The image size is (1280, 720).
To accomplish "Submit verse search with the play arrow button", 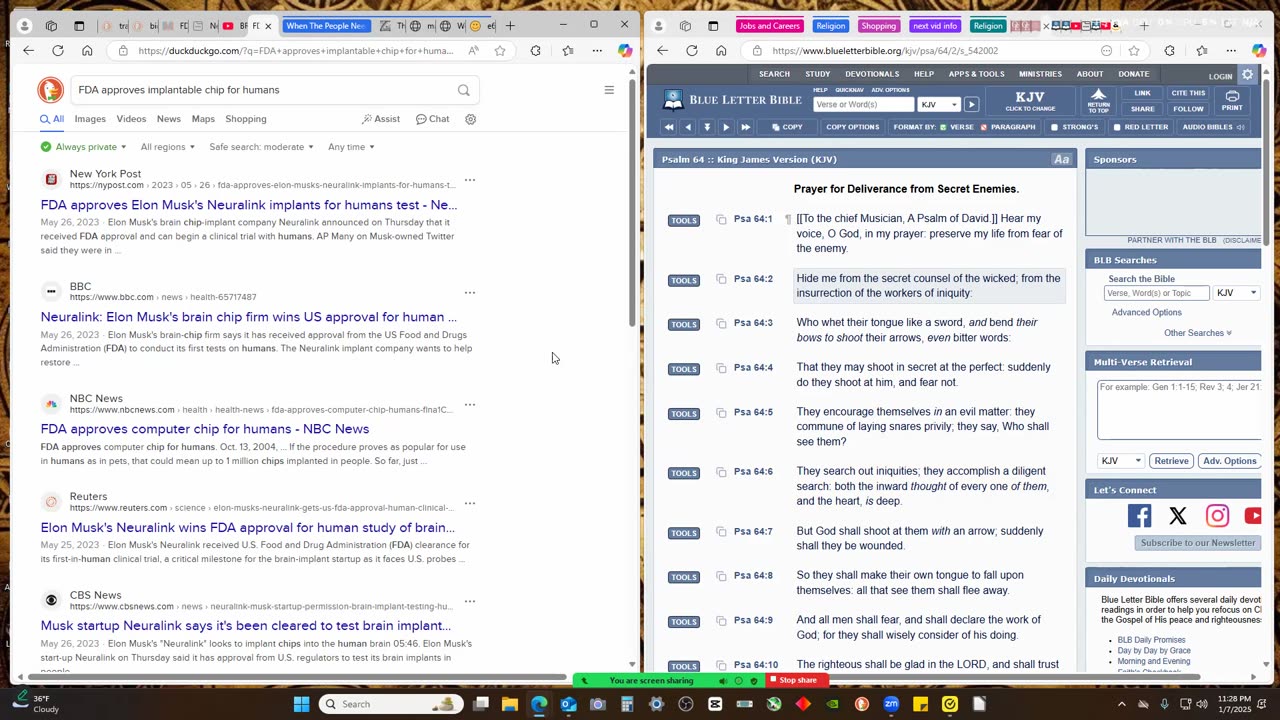I will [971, 104].
